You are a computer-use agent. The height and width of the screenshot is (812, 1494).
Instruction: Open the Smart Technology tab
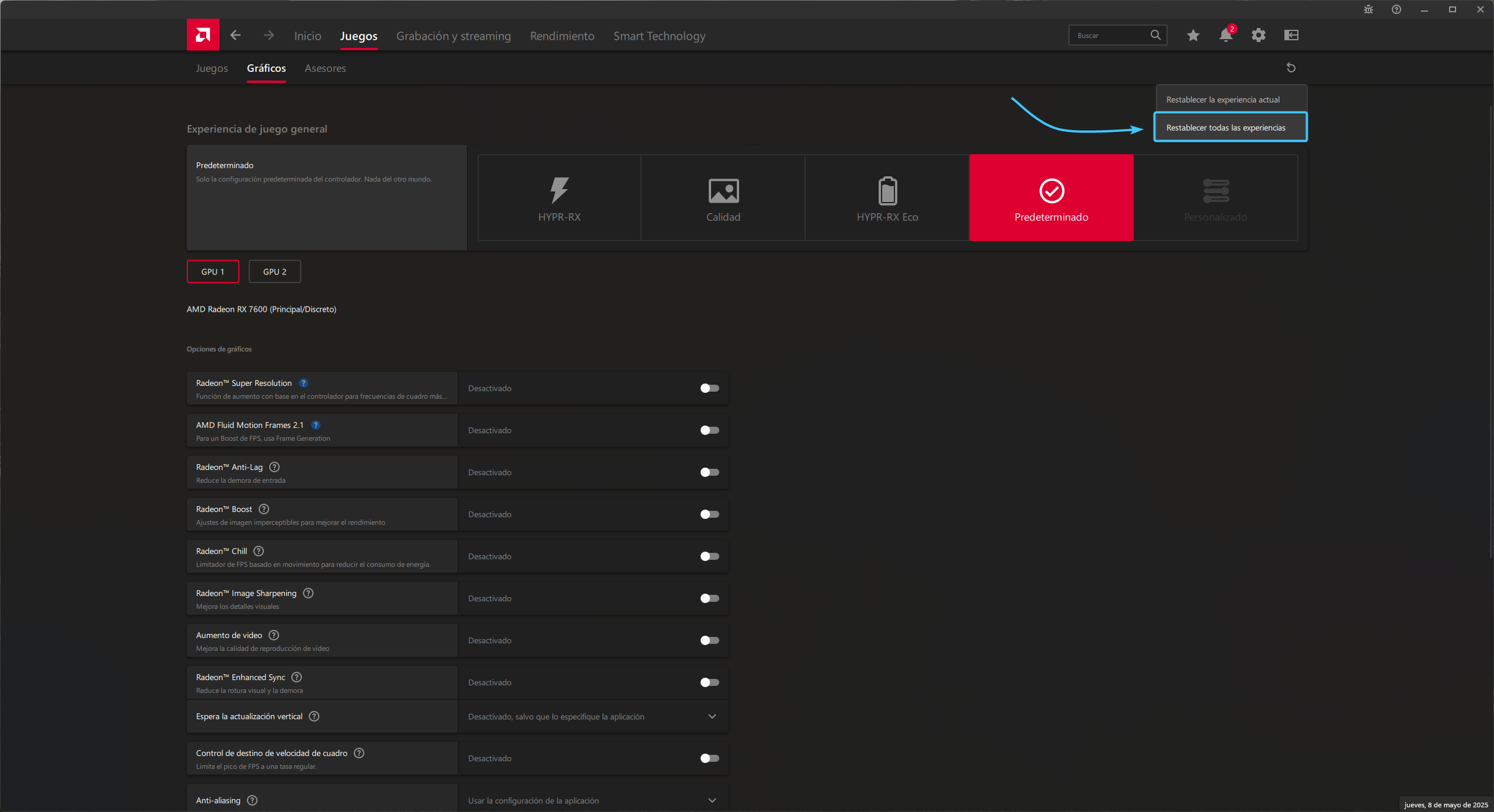(x=659, y=36)
